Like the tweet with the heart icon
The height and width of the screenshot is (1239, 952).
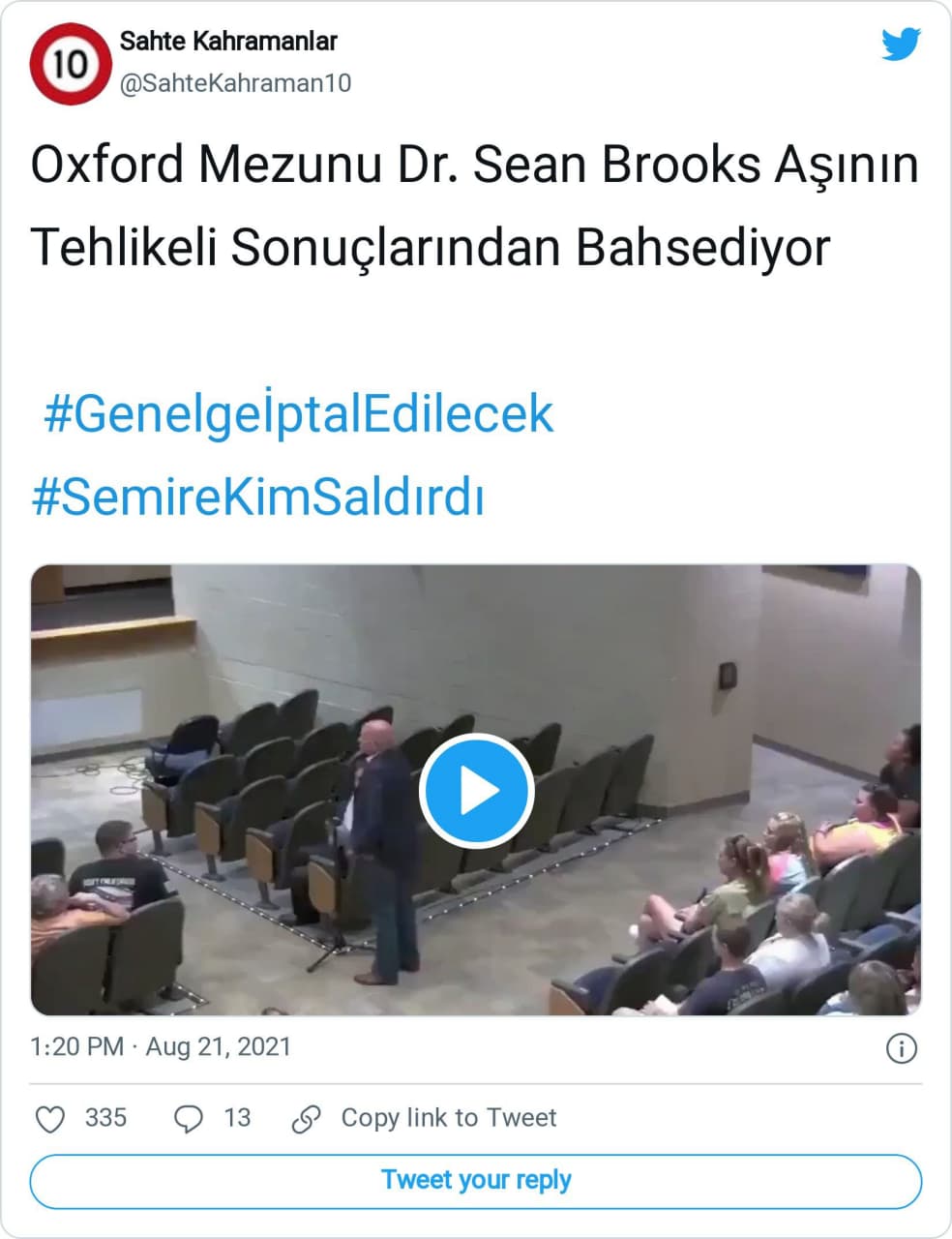[x=49, y=1119]
